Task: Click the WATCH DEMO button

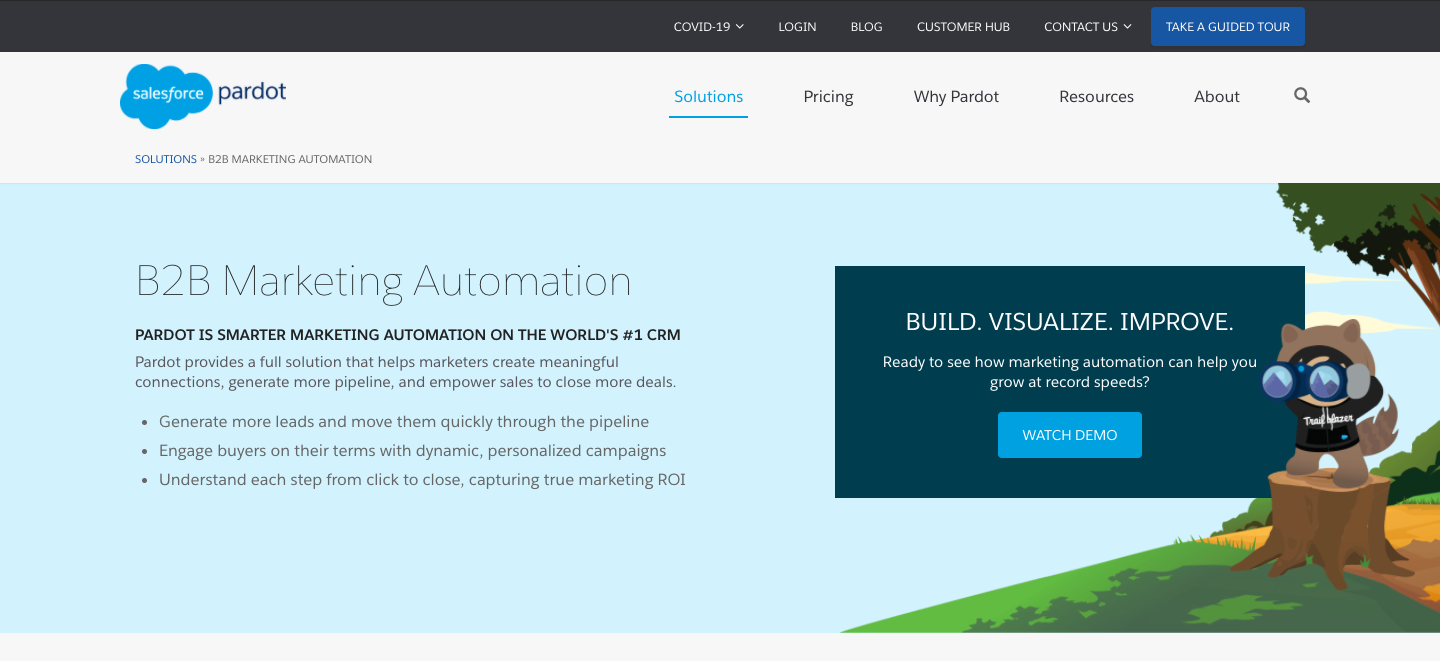Action: (1070, 435)
